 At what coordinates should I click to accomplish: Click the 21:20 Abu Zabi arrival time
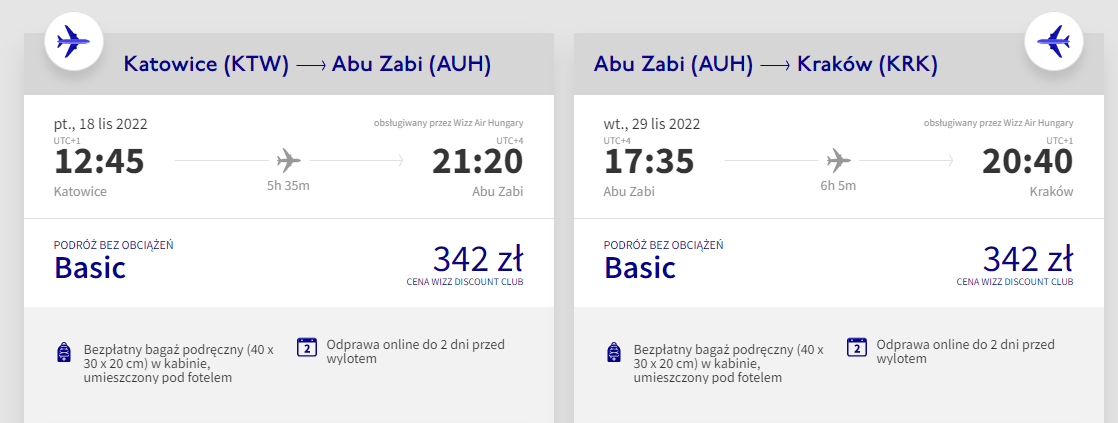478,162
